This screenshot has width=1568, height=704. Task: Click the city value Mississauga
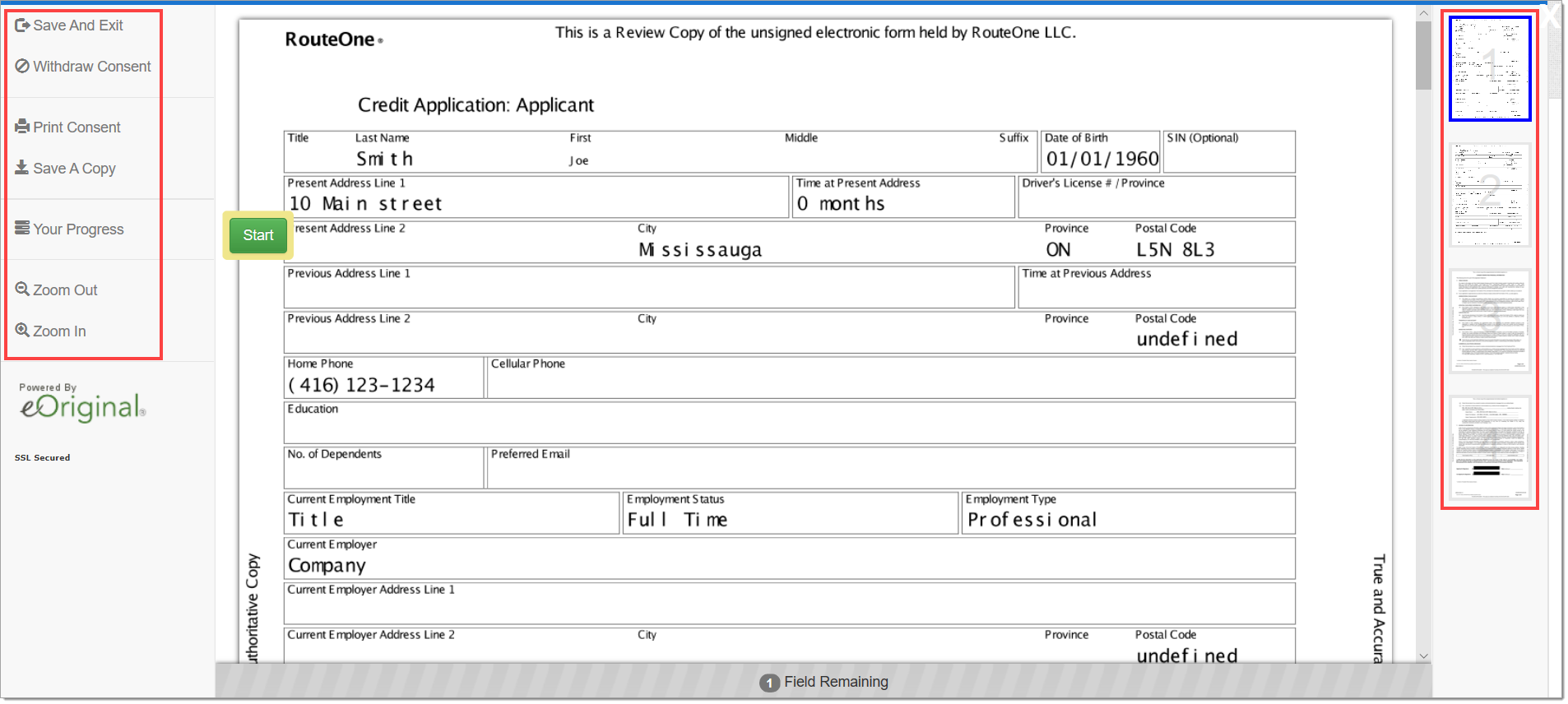[700, 249]
